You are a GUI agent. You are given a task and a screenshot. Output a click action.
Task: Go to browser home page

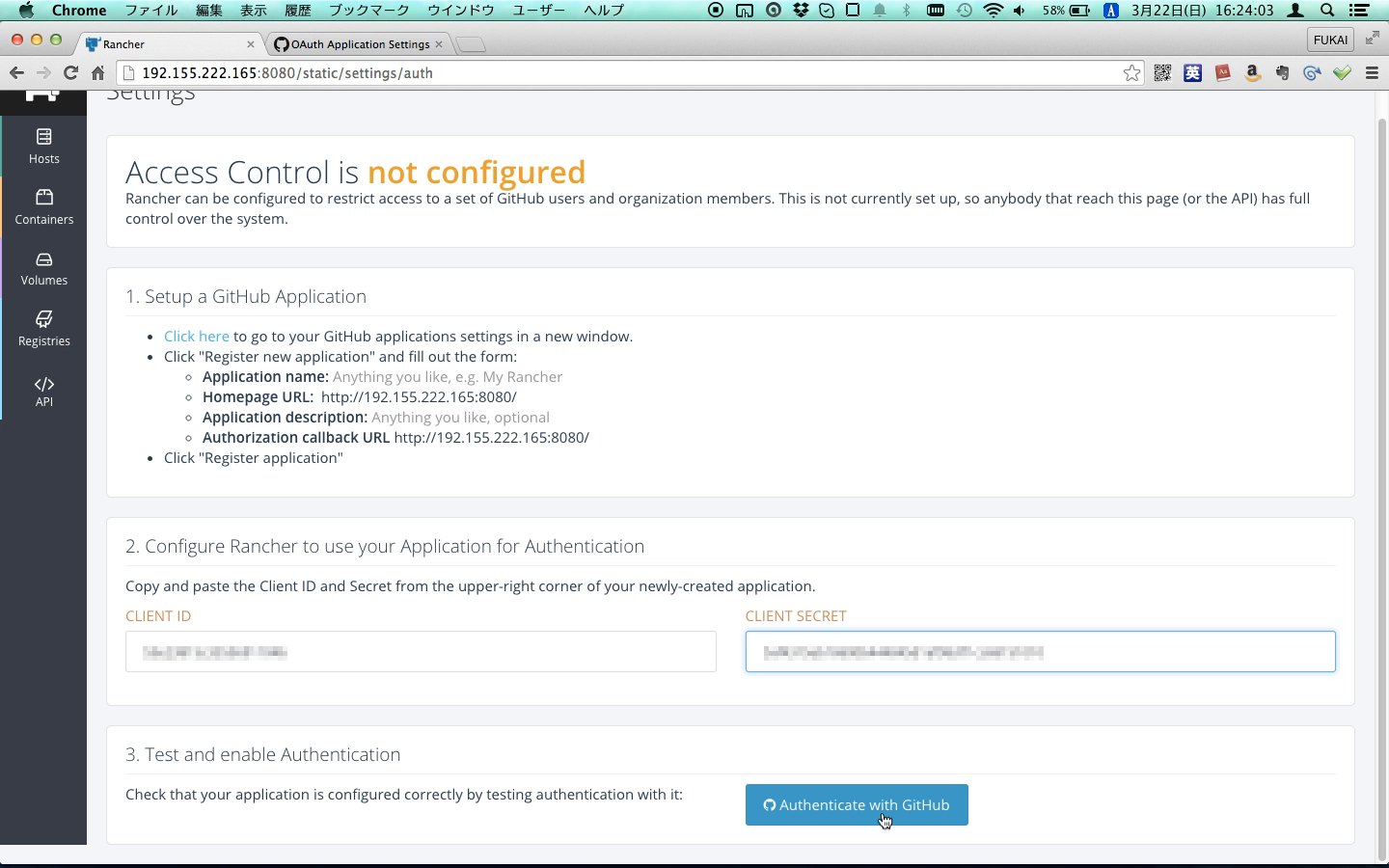(97, 73)
